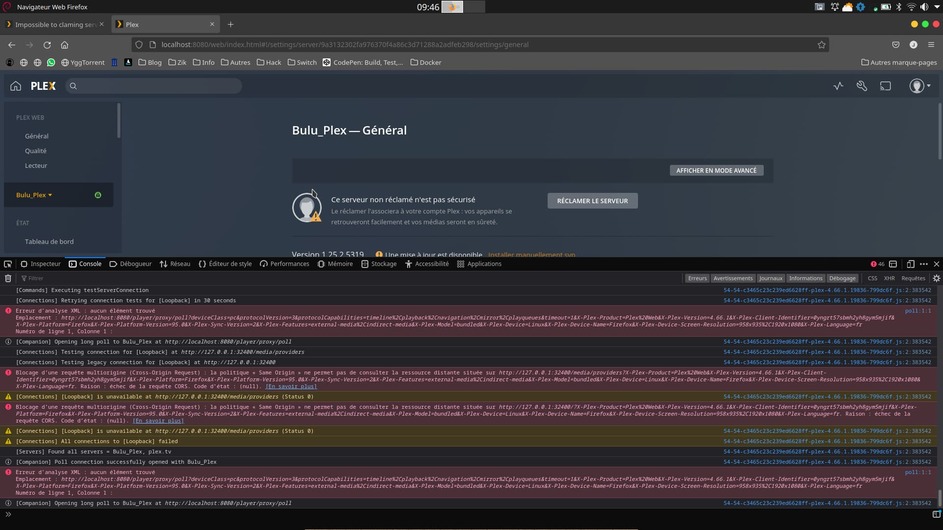Toggle responsive design mode icon
The image size is (943, 530).
[911, 263]
